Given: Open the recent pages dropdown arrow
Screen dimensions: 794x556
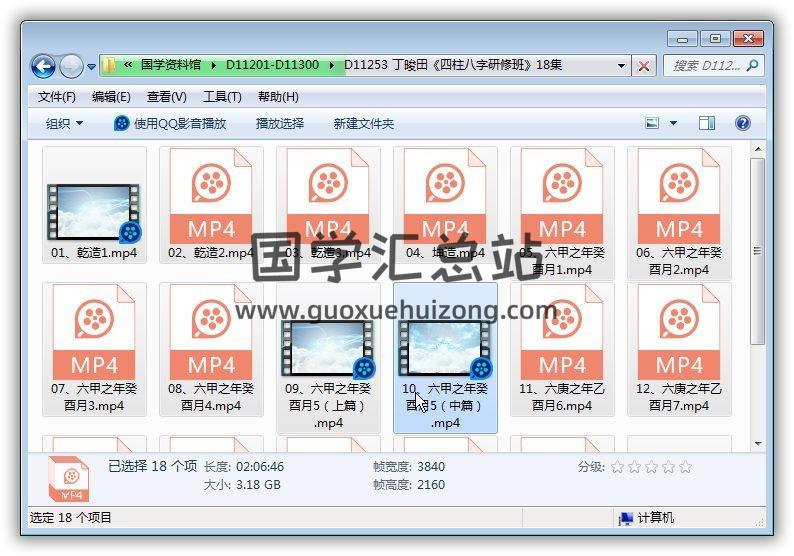Looking at the screenshot, I should tap(92, 67).
